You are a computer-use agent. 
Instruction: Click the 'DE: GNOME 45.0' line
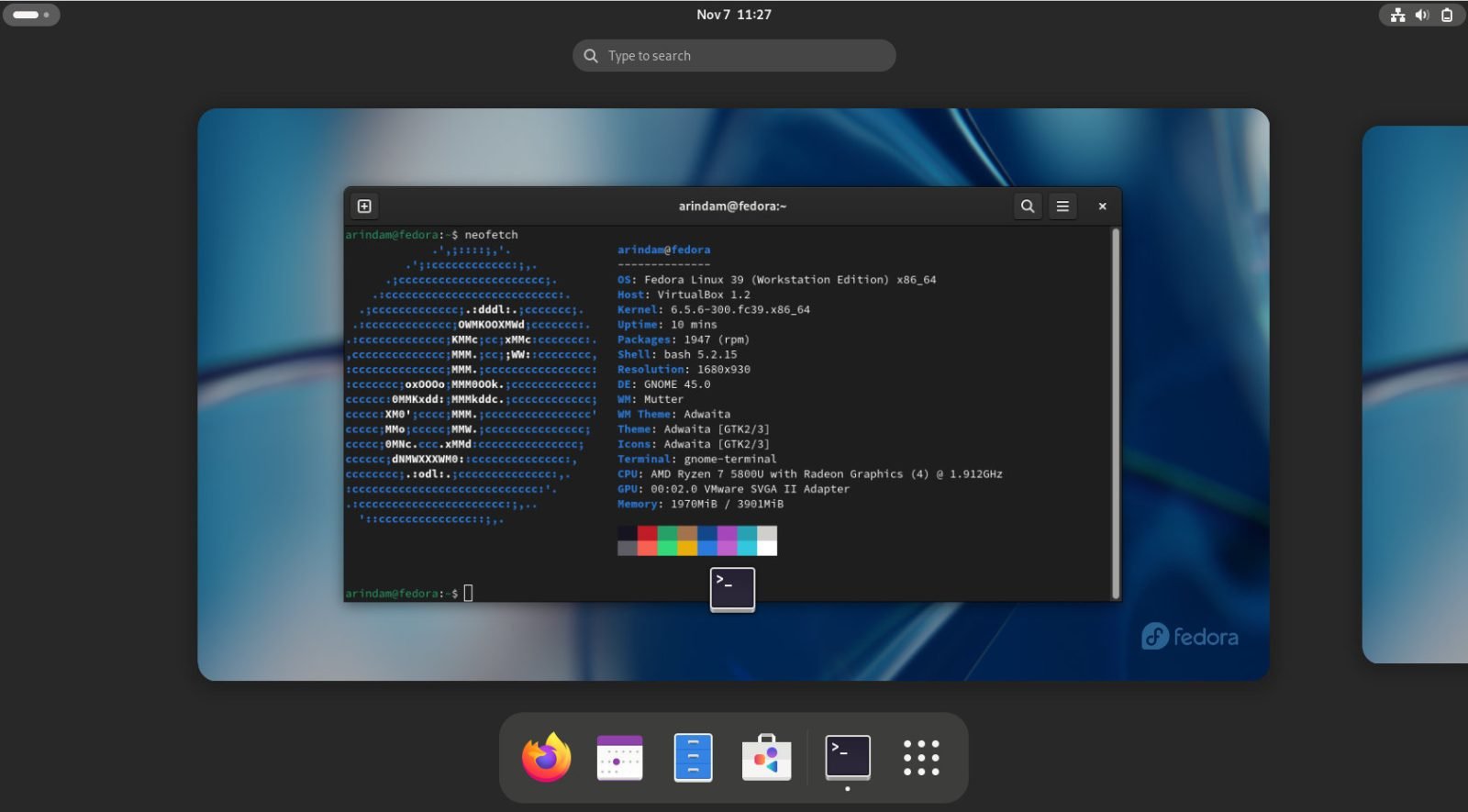pyautogui.click(x=663, y=384)
